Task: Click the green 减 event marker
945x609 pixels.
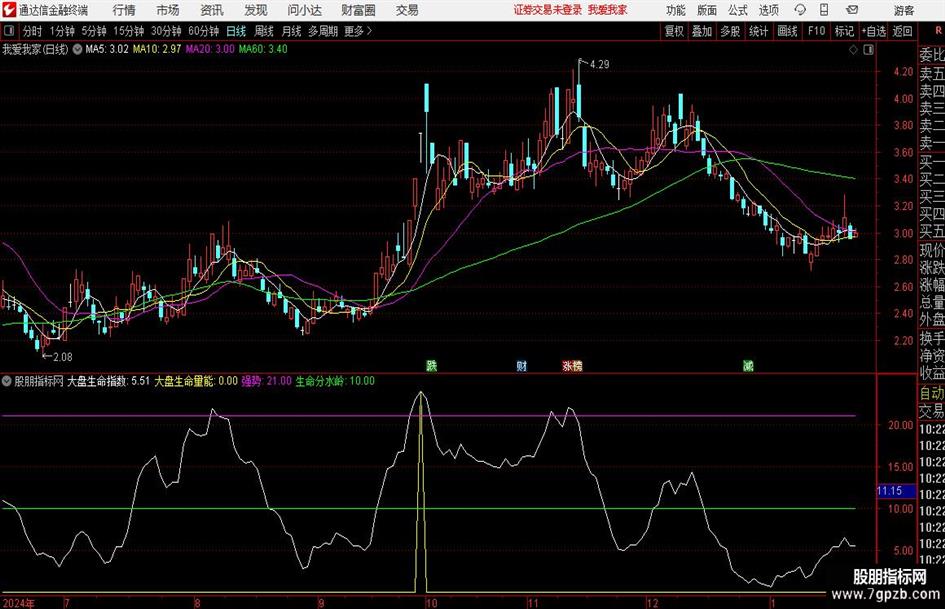Action: coord(748,365)
